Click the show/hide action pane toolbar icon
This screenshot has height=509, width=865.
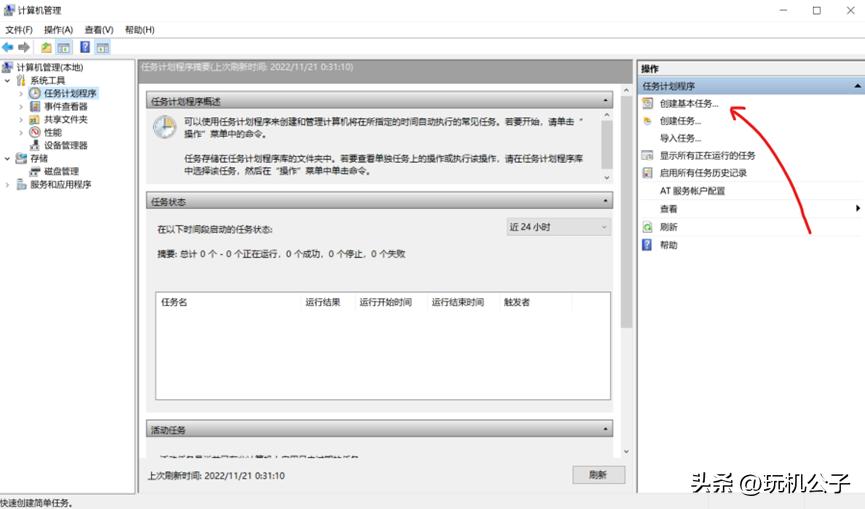click(x=103, y=47)
